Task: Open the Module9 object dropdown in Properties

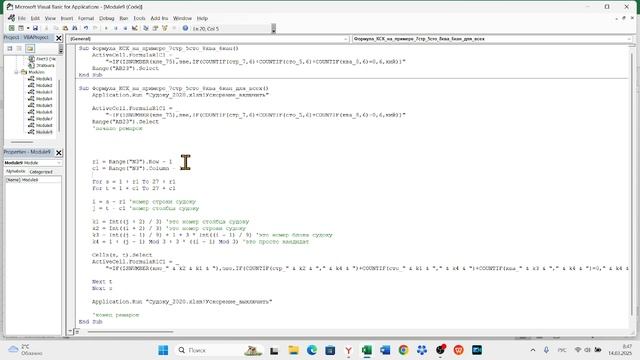Action: pyautogui.click(x=33, y=163)
